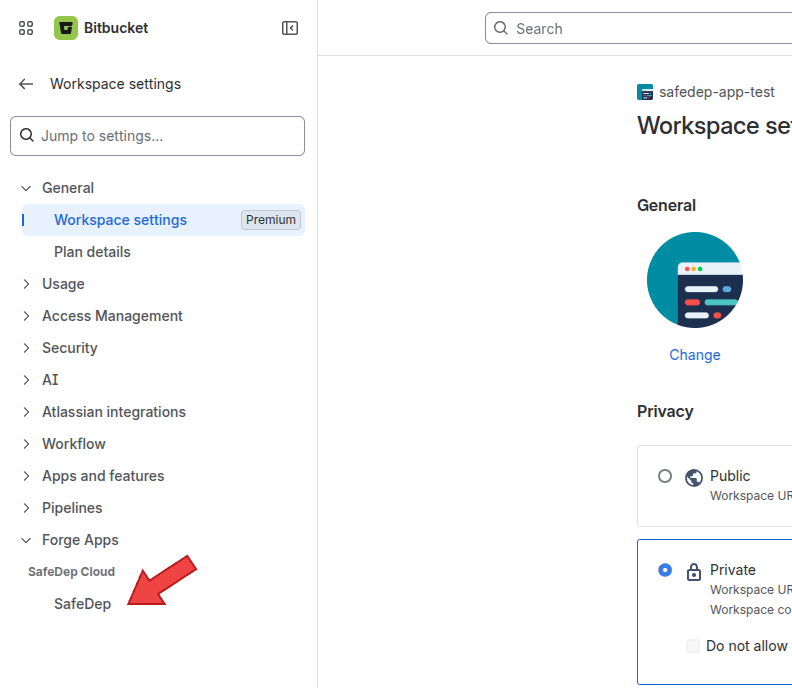Click the Privacy section heading
The width and height of the screenshot is (792, 688).
pyautogui.click(x=665, y=412)
